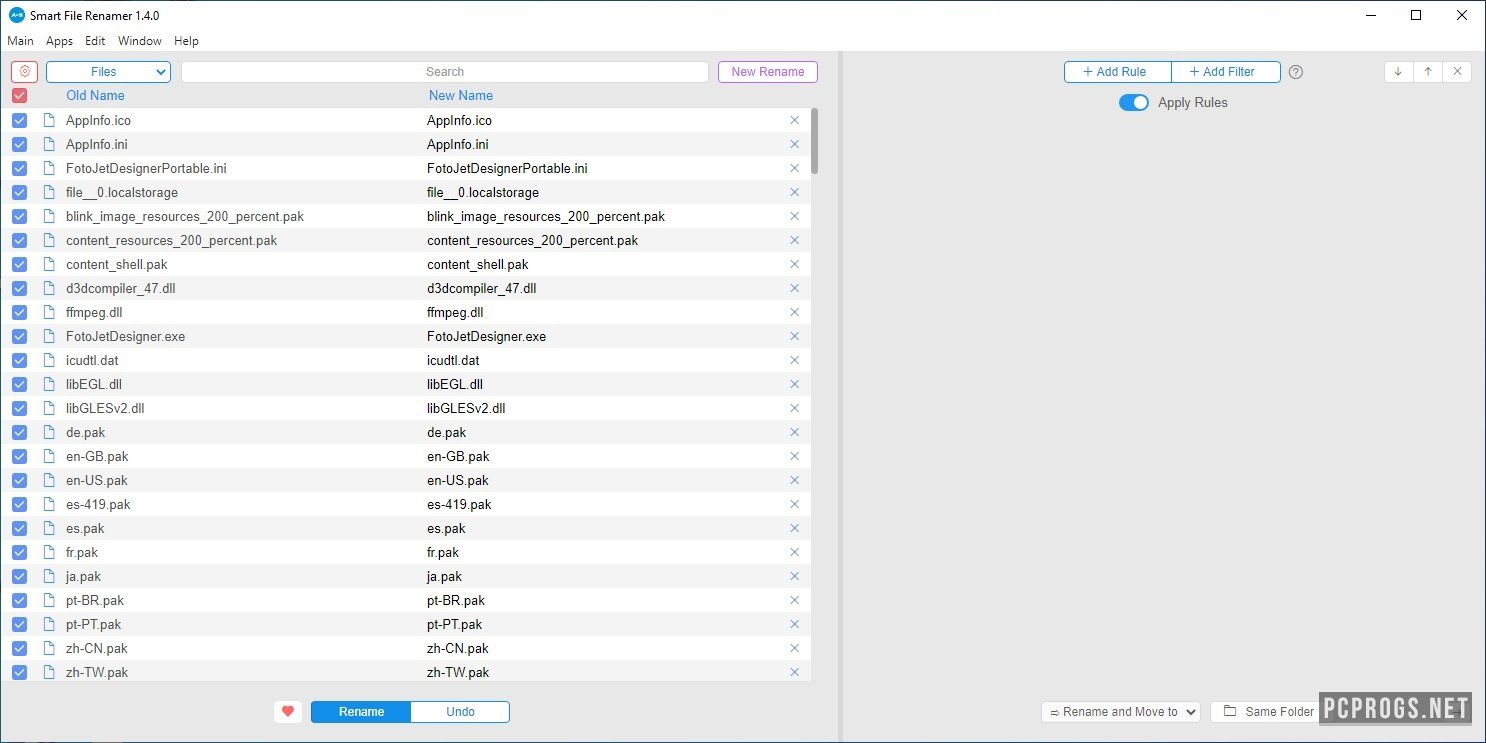Open the help question mark icon
1486x743 pixels.
coord(1296,72)
